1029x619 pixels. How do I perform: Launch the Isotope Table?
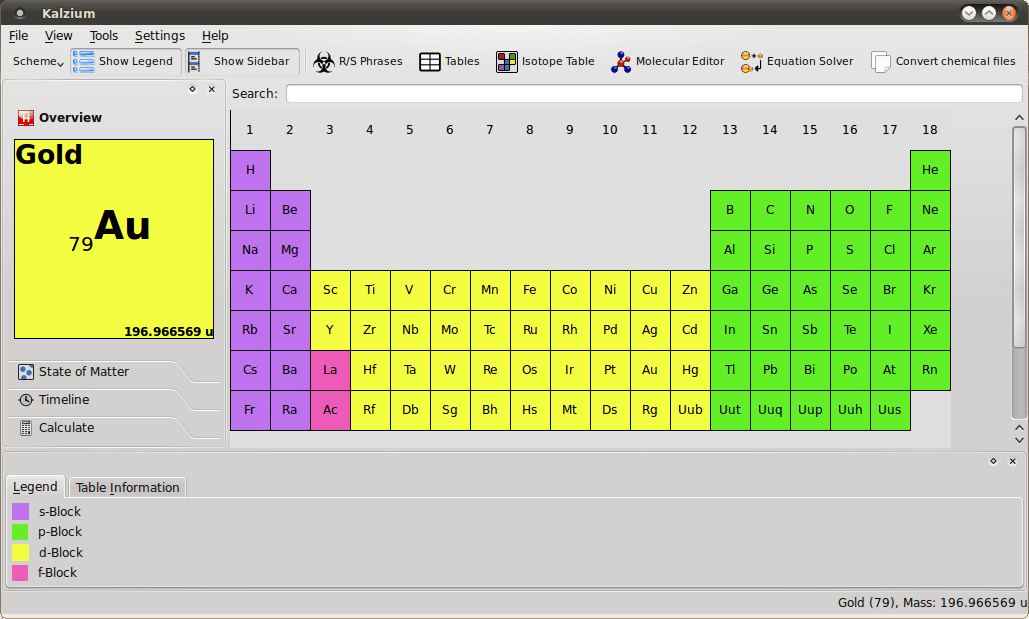(x=544, y=61)
